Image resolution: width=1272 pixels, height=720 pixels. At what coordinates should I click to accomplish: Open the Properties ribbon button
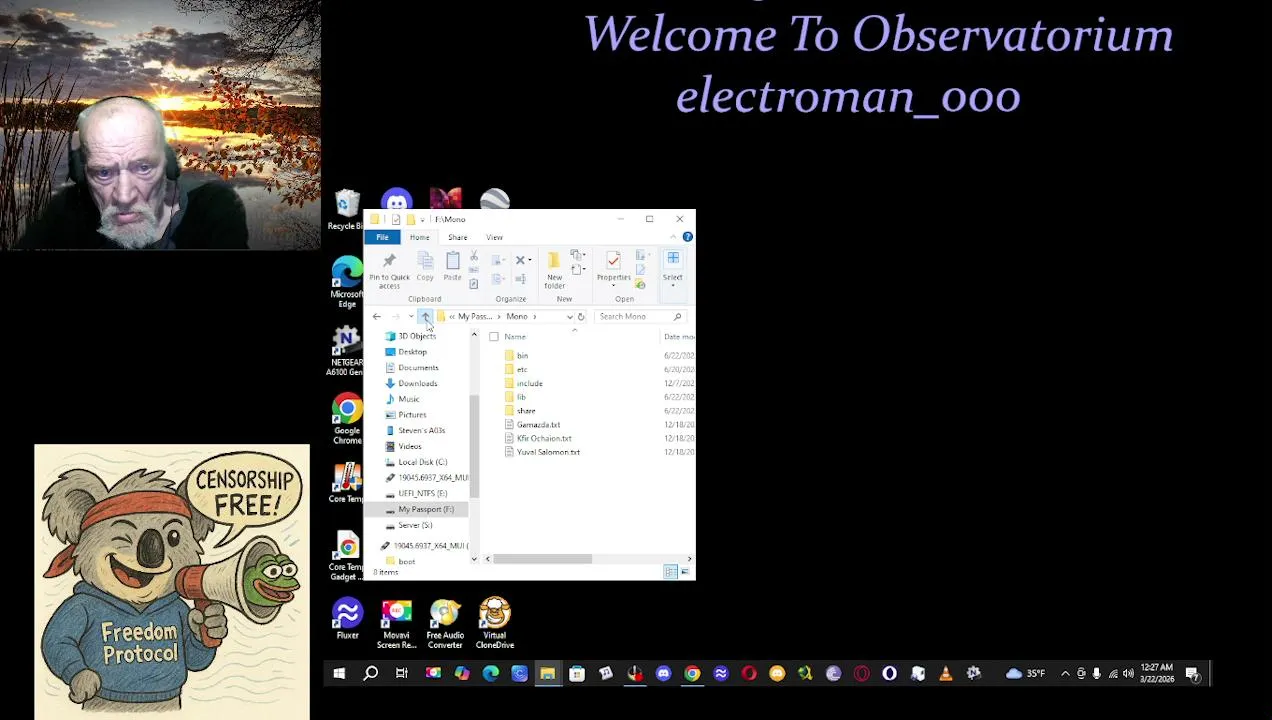click(613, 266)
